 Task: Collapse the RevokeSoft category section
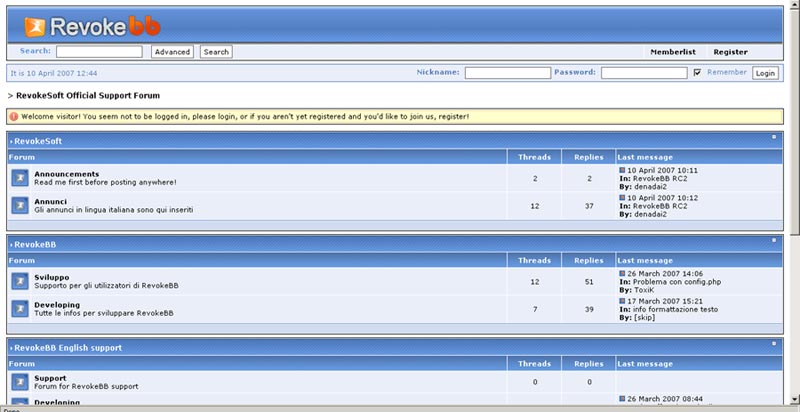(x=773, y=137)
